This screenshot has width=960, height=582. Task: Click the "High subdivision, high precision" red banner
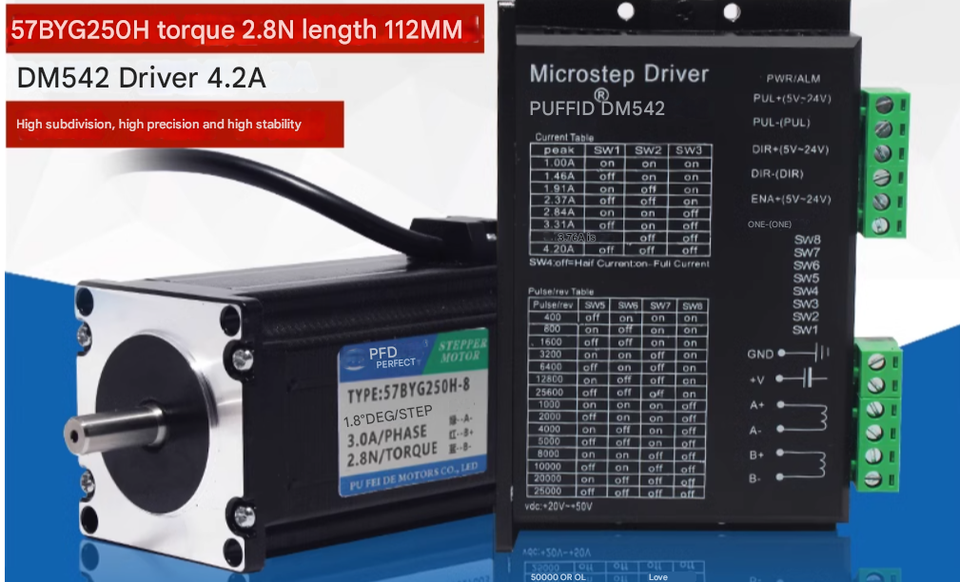pos(174,124)
